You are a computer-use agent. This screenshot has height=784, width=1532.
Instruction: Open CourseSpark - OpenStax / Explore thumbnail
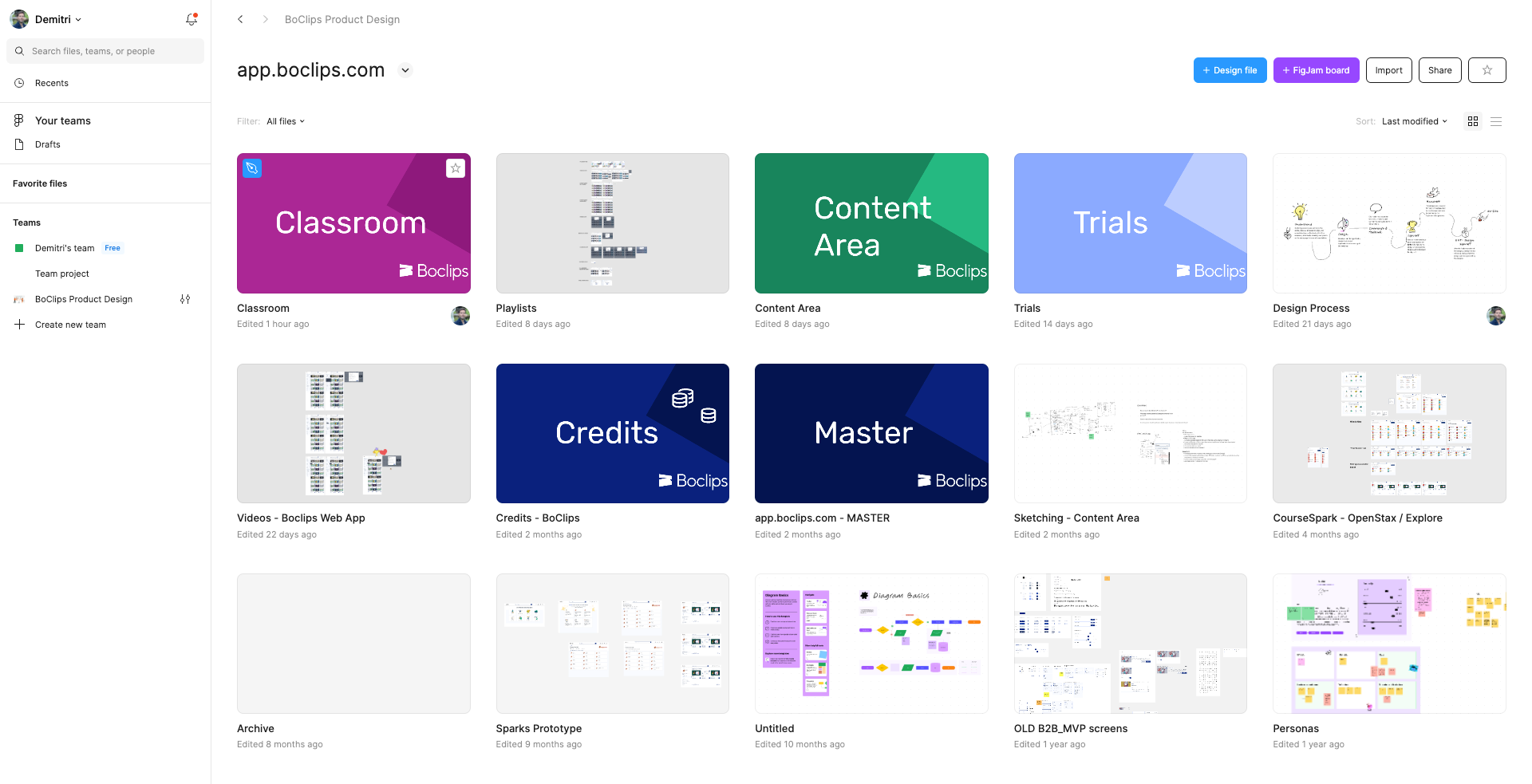coord(1389,433)
